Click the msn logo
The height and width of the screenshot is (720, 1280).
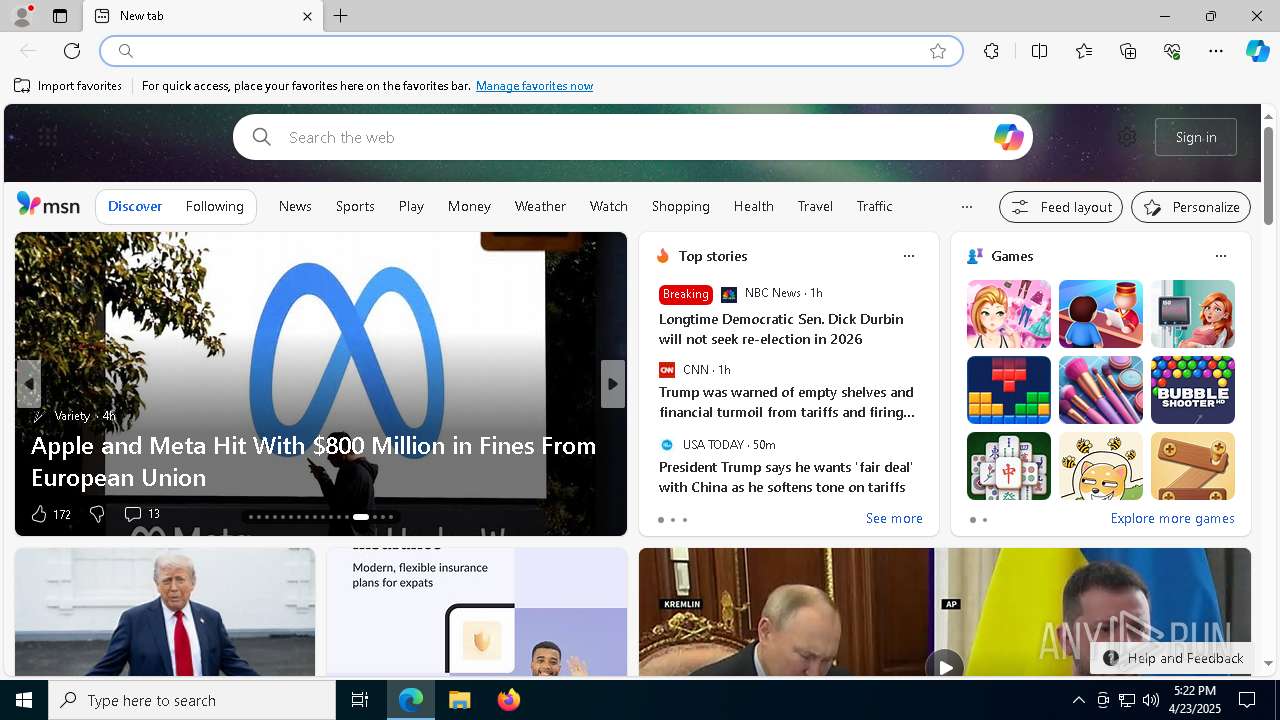pyautogui.click(x=48, y=205)
